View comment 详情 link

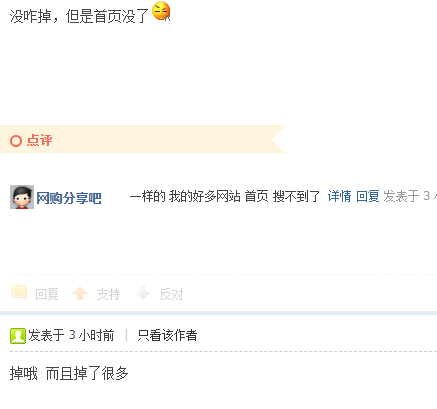[x=339, y=196]
